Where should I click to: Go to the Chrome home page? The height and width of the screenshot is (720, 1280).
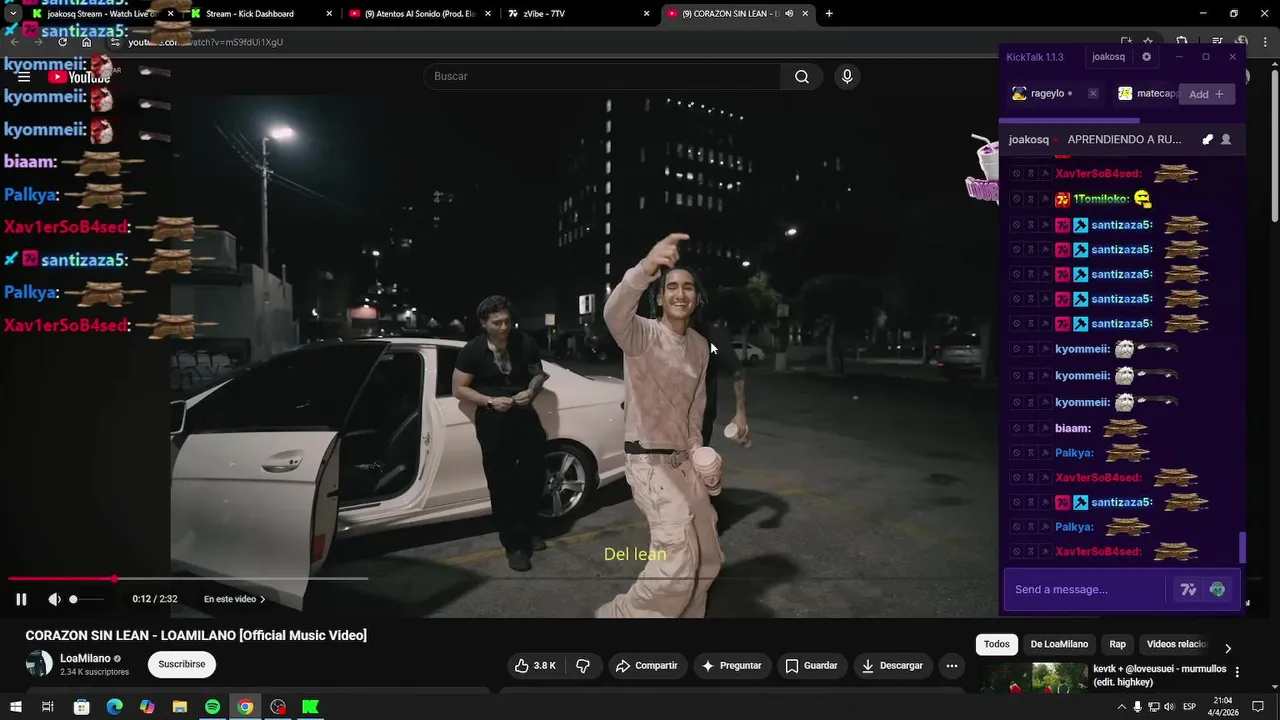point(87,42)
